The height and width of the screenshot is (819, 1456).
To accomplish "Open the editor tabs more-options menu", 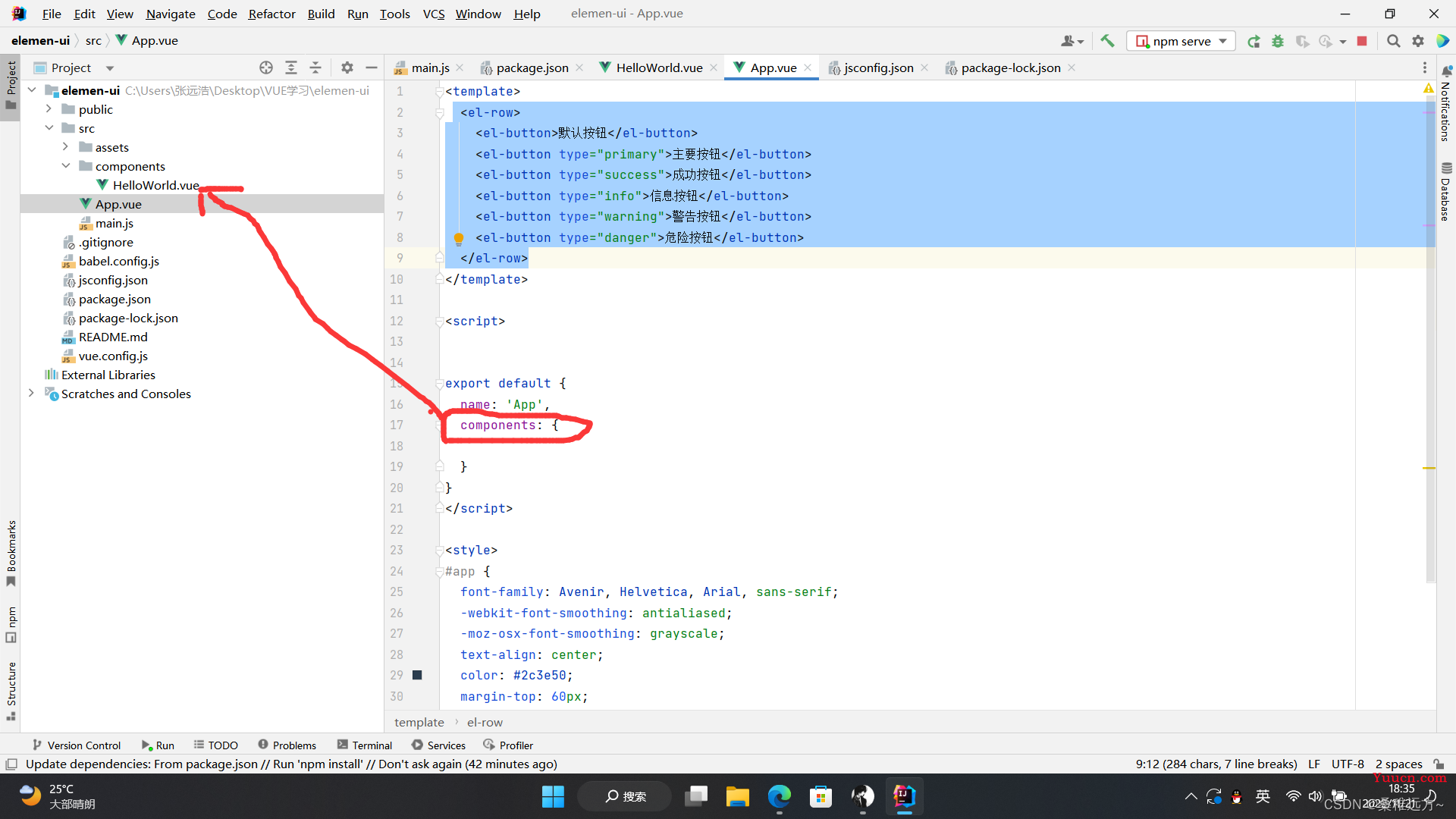I will 1425,67.
